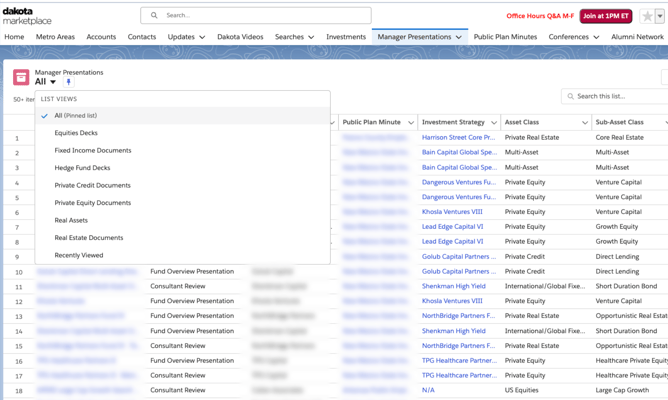Expand the Updates tab chevron
Image resolution: width=668 pixels, height=400 pixels.
click(x=202, y=37)
